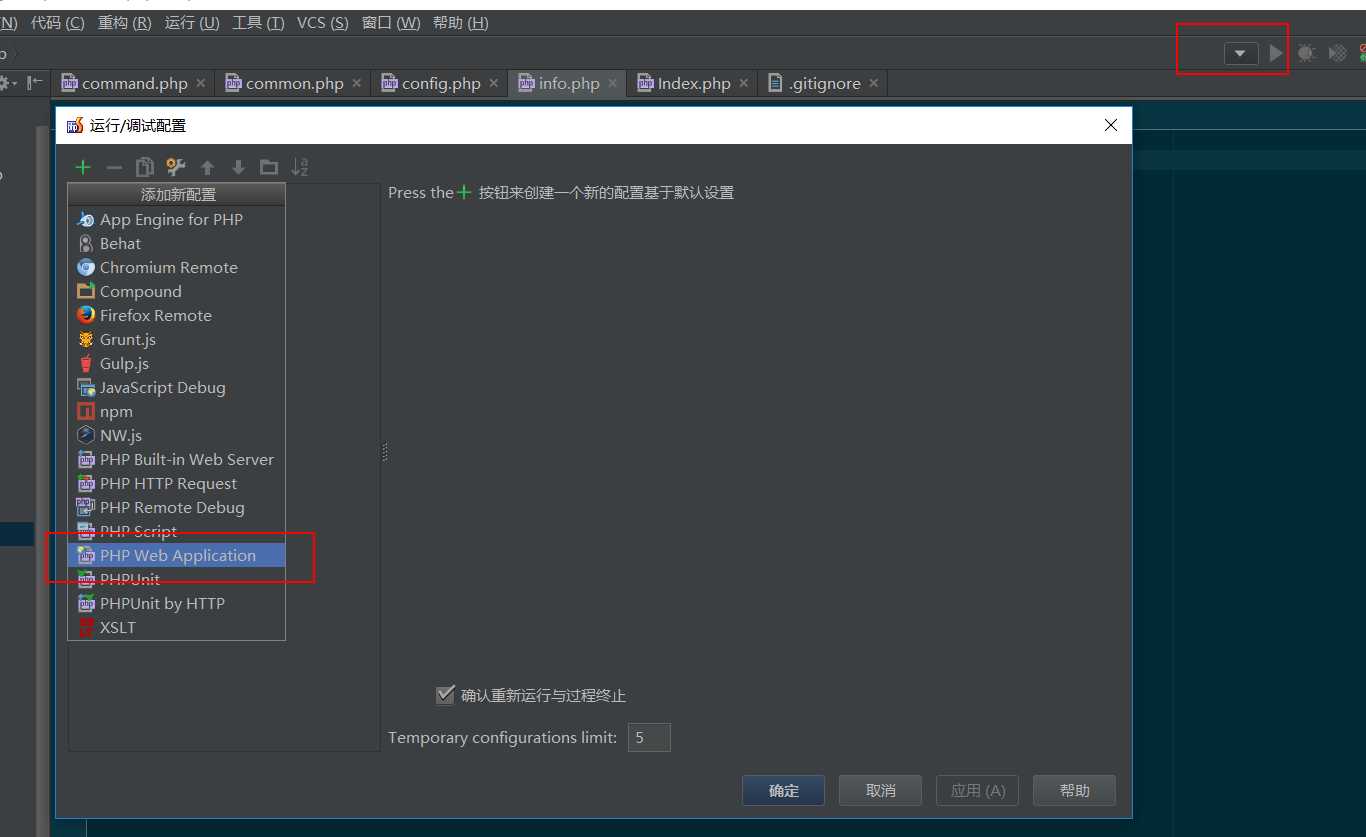Screen dimensions: 1366x837
Task: Click the minus remove configuration icon
Action: pyautogui.click(x=114, y=167)
